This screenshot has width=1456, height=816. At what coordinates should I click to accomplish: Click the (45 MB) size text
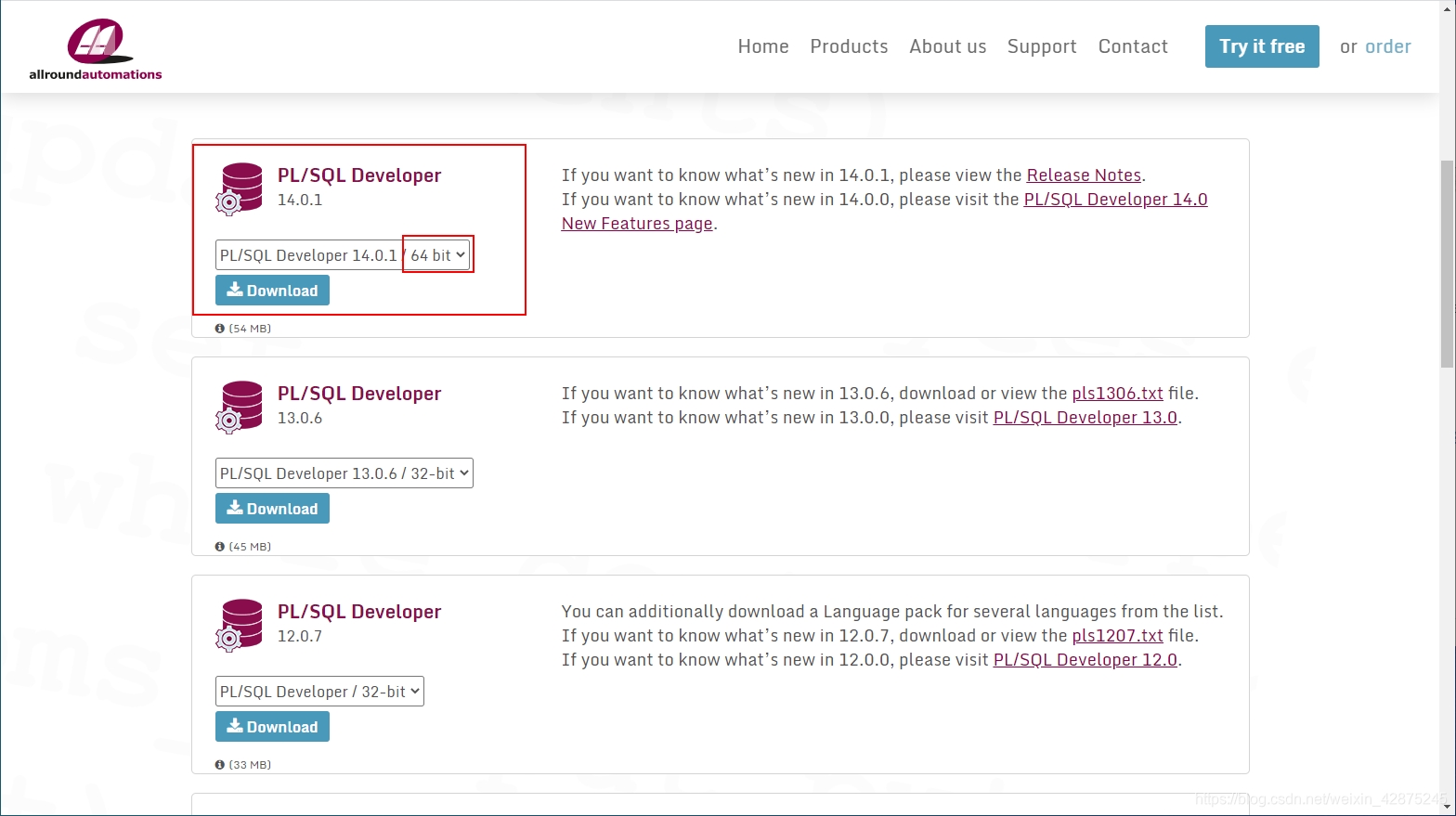(250, 547)
